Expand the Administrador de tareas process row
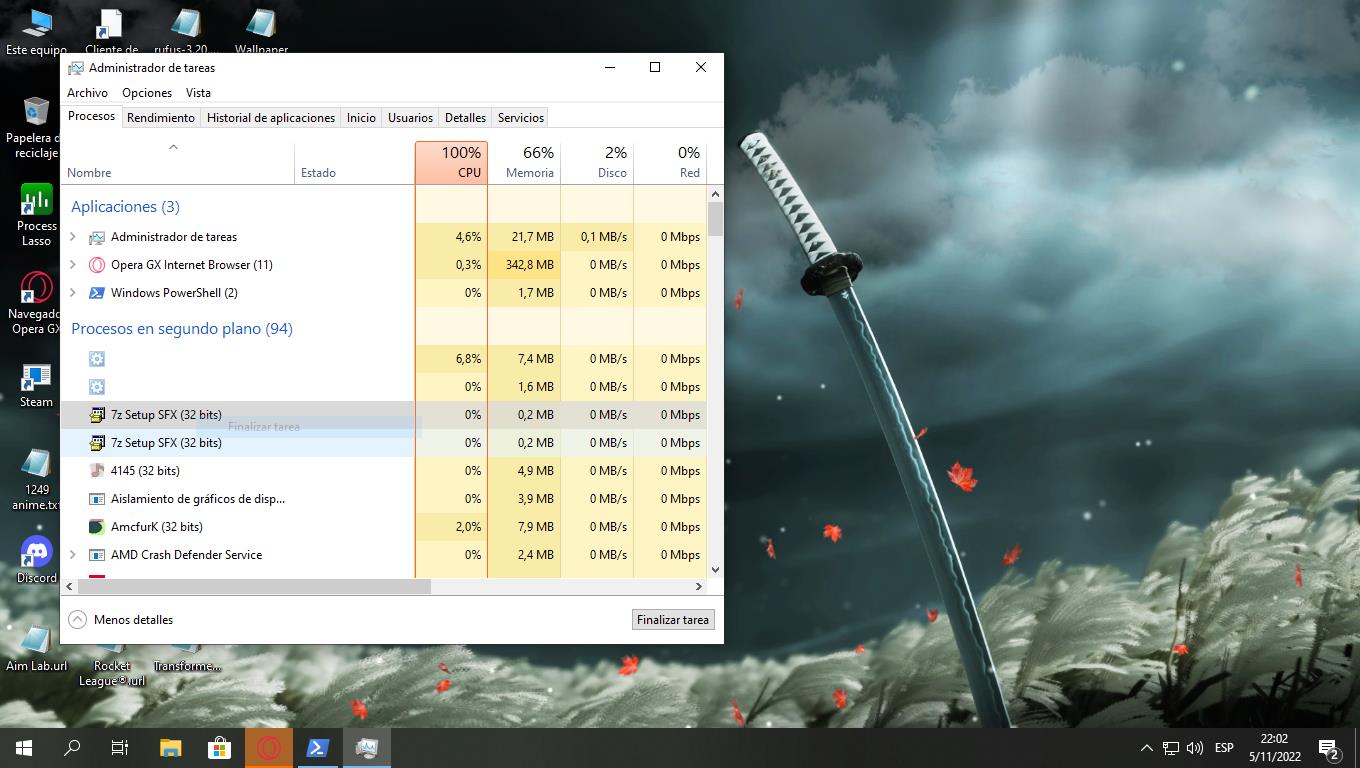 [72, 237]
